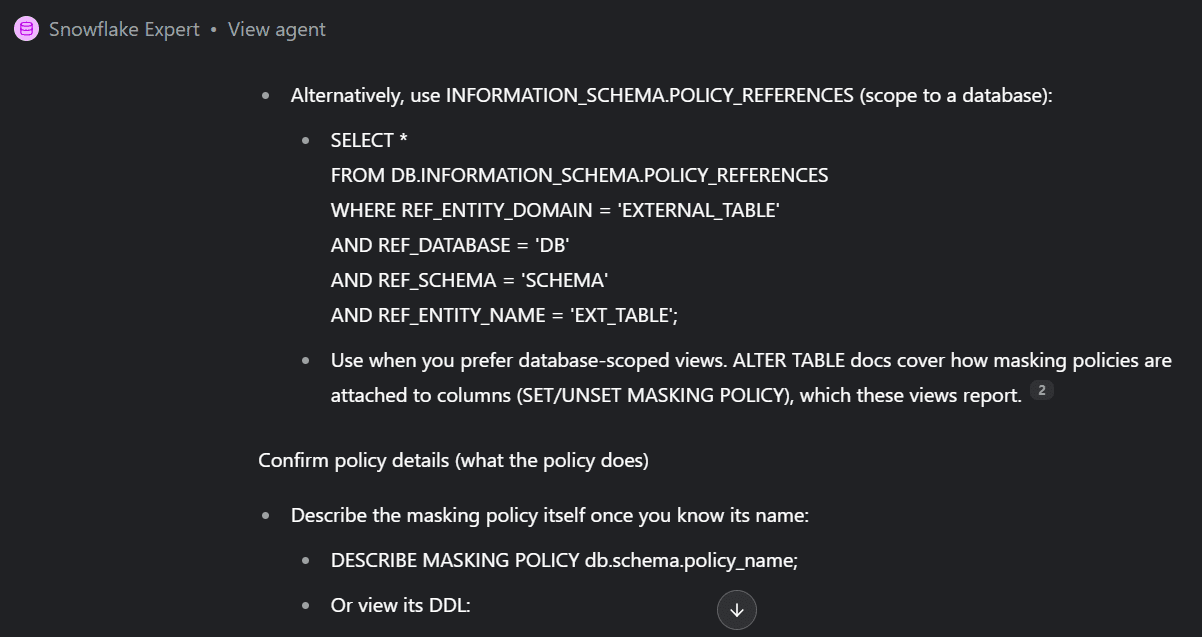Click the DESCRIBE MASKING POLICY command text
The image size is (1202, 637).
pos(564,560)
